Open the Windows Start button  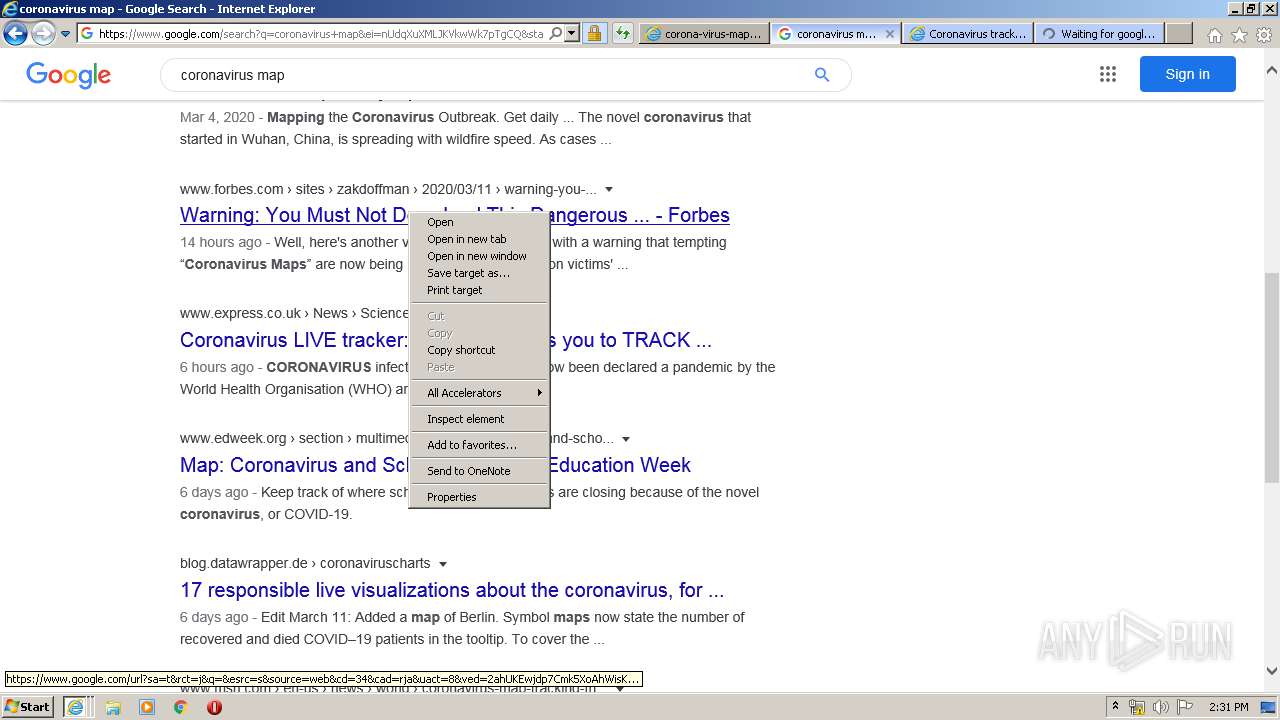28,707
